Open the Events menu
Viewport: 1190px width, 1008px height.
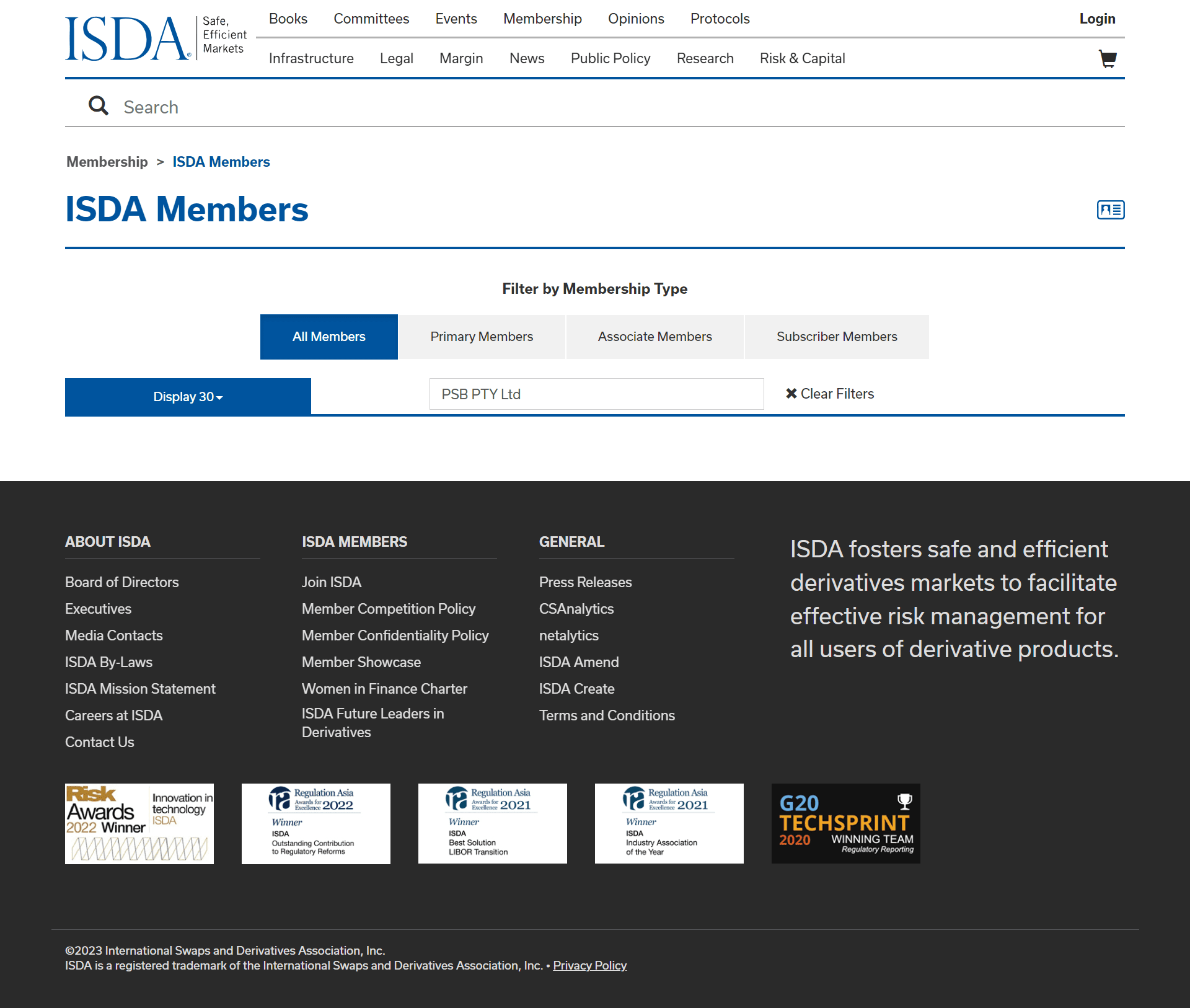456,19
